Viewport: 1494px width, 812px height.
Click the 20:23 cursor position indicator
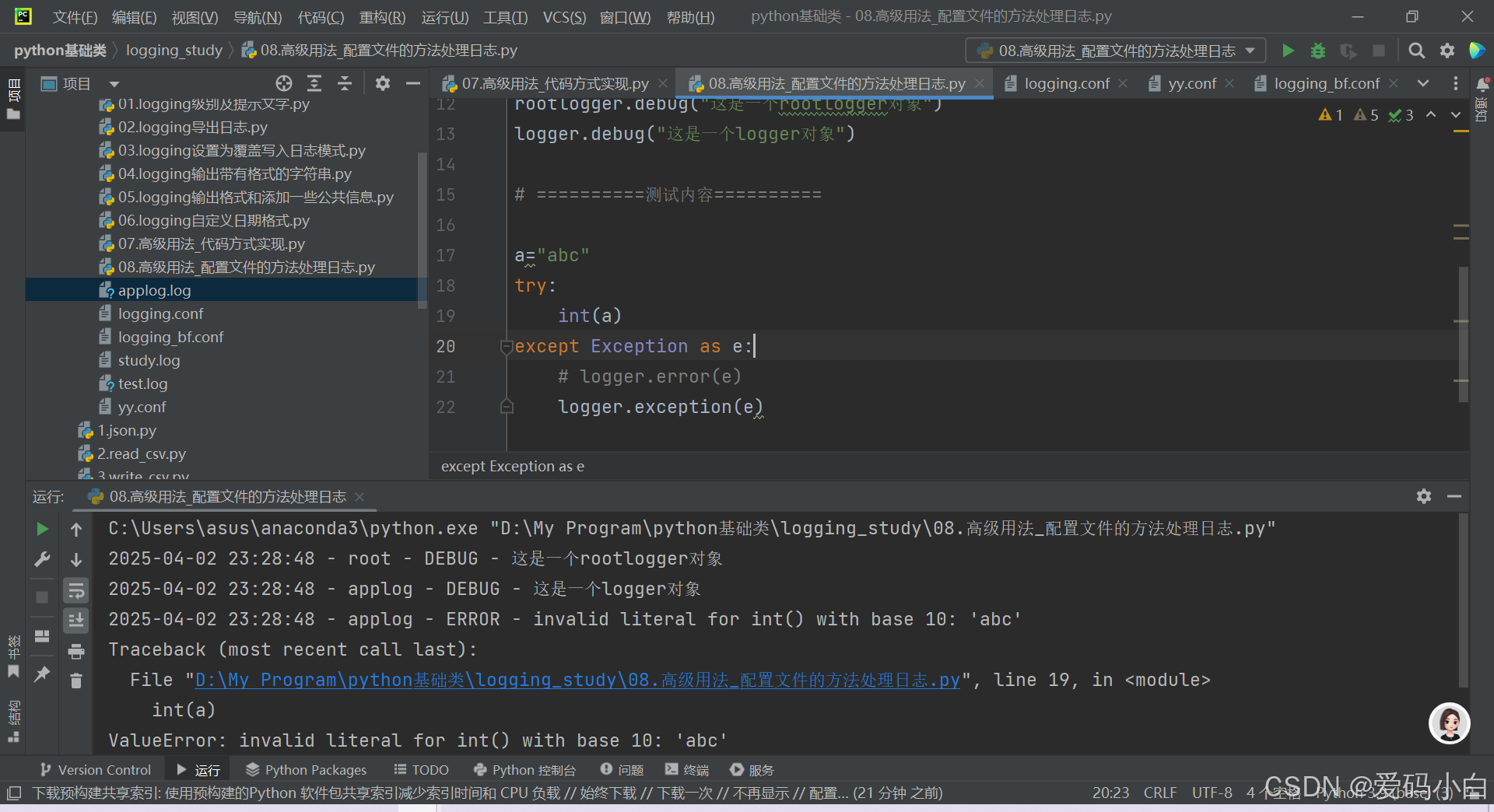point(1110,793)
